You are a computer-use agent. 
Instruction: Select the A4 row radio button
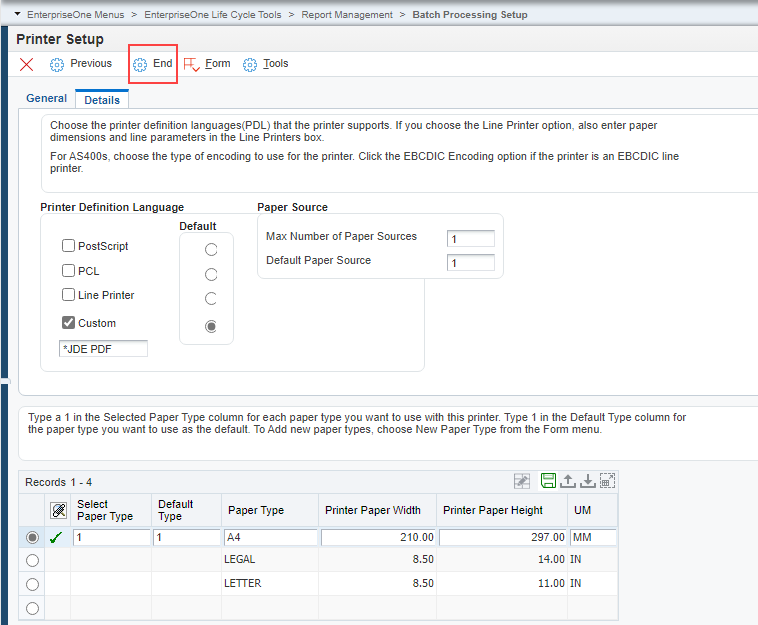pyautogui.click(x=32, y=537)
